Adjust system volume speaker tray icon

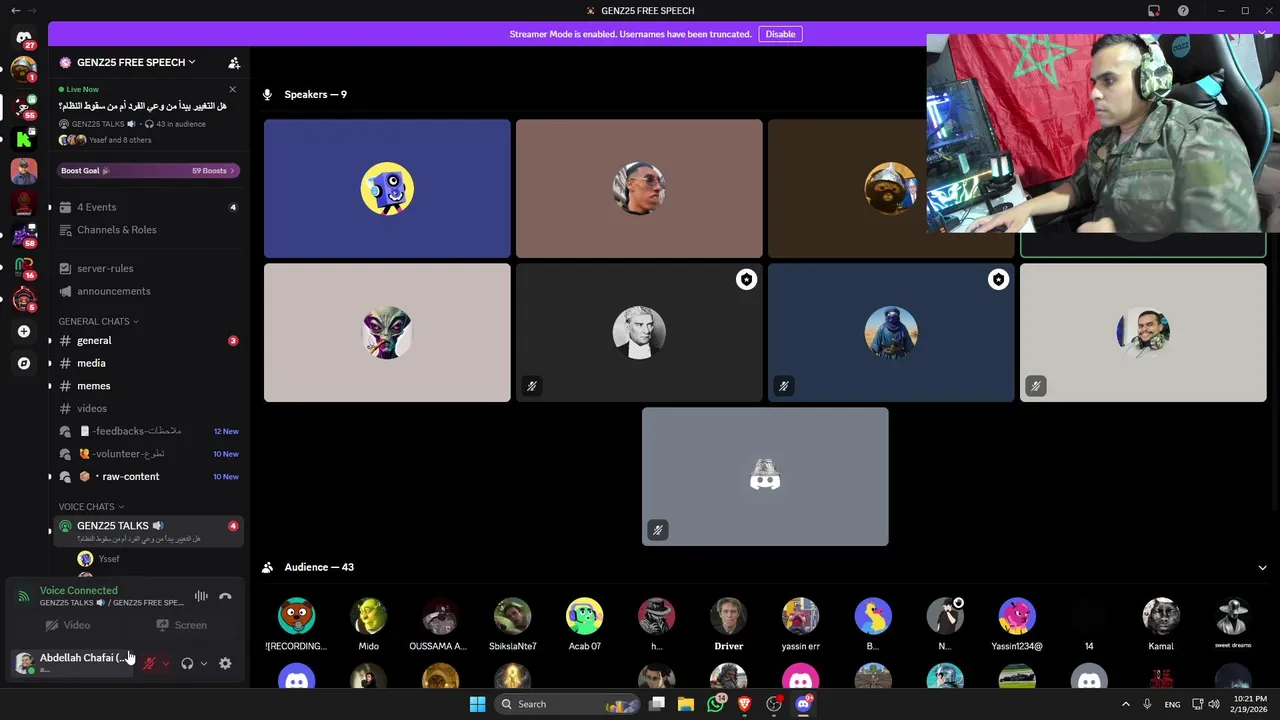pos(1213,704)
